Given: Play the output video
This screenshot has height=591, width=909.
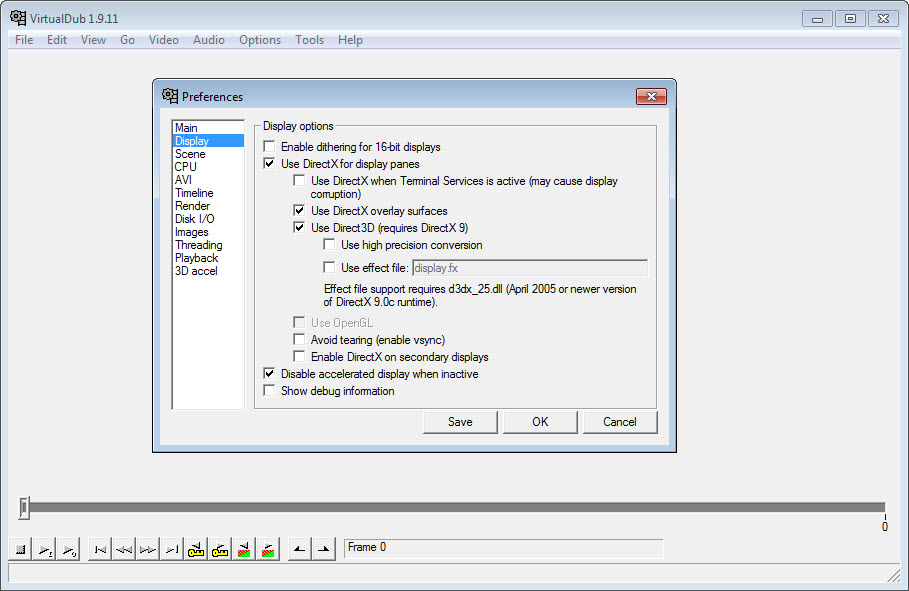Looking at the screenshot, I should (69, 549).
